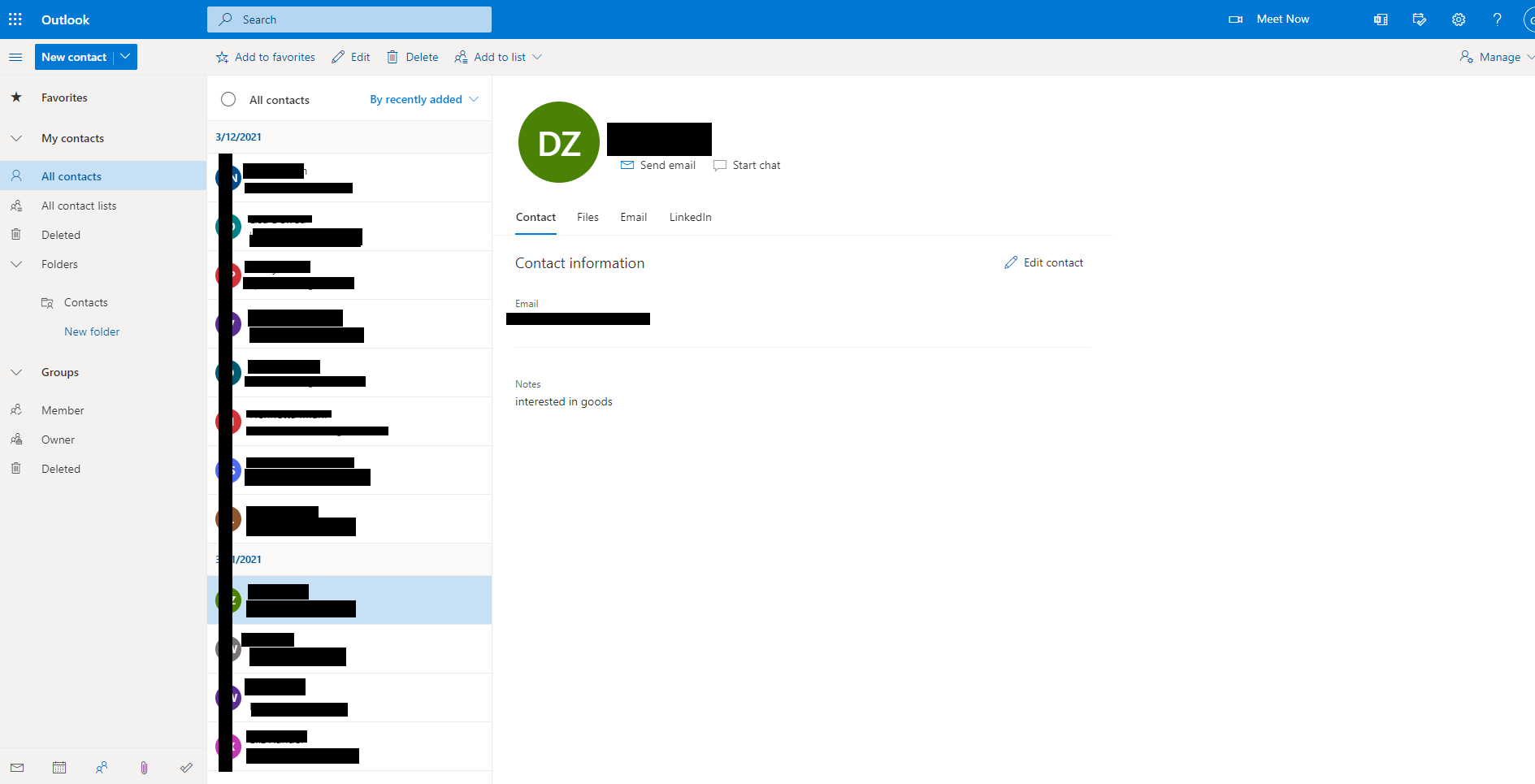The width and height of the screenshot is (1535, 784).
Task: Collapse the Folders section
Action: (x=16, y=264)
